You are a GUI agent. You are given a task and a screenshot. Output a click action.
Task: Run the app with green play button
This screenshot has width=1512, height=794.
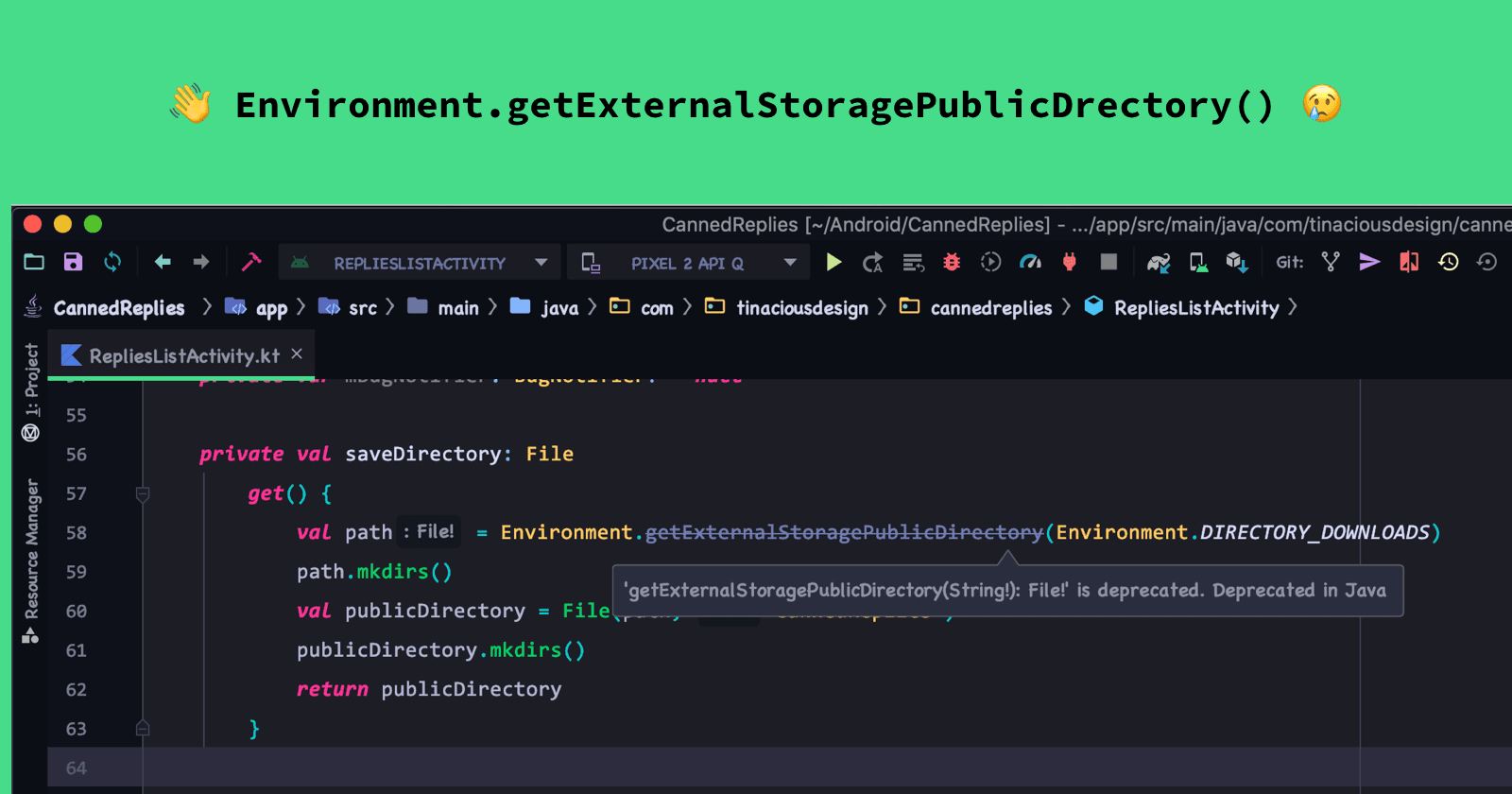[833, 262]
